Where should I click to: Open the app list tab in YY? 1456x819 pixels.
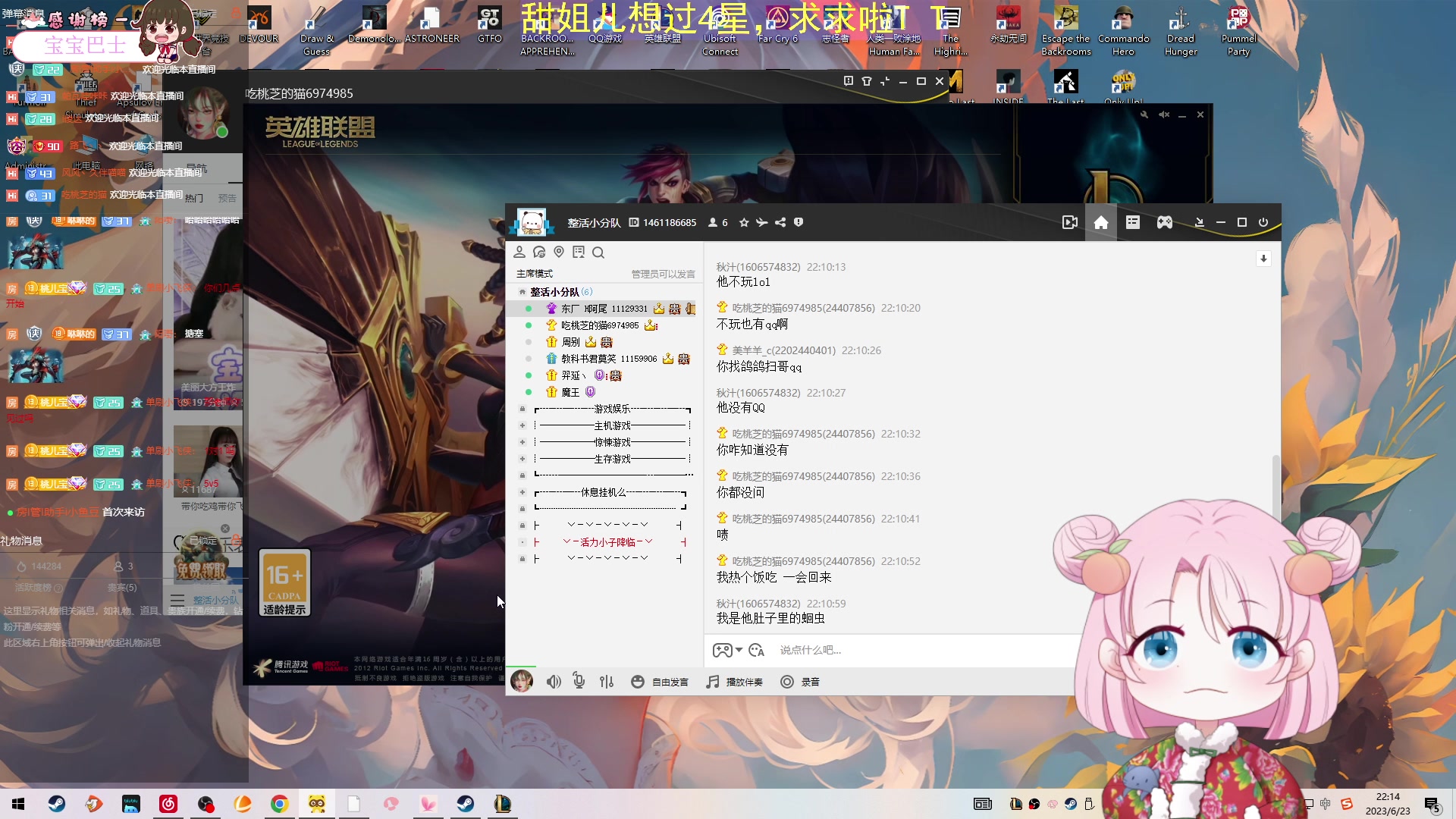pos(1133,222)
